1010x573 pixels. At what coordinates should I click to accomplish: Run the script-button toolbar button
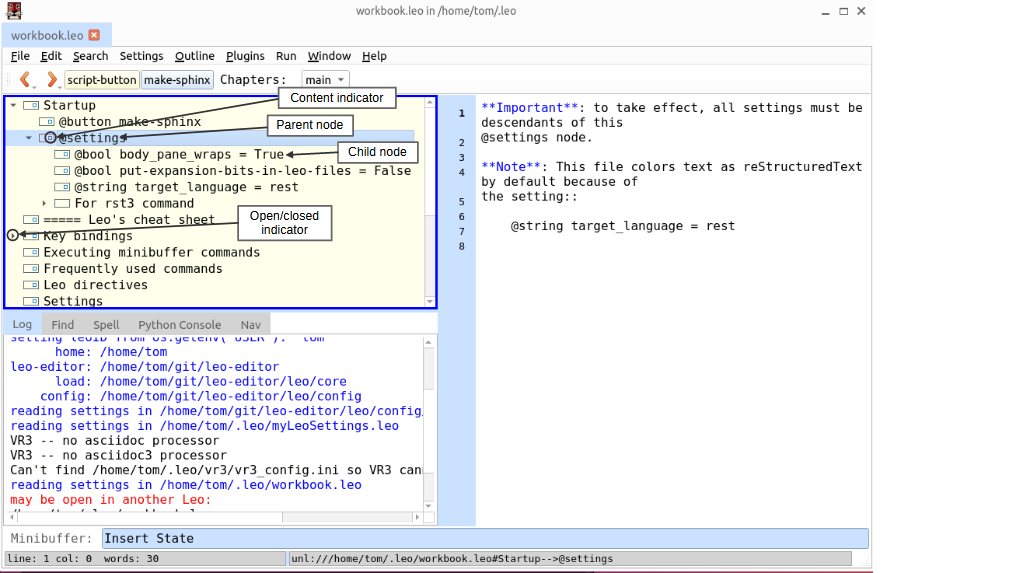pyautogui.click(x=102, y=80)
